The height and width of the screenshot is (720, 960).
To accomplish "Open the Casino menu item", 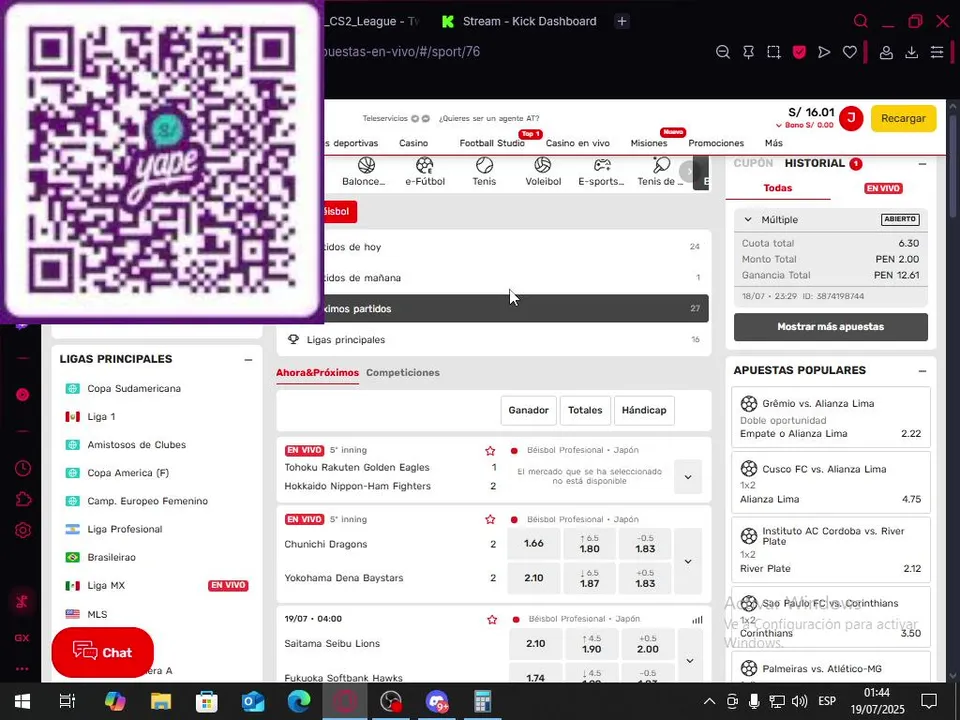I will point(413,143).
